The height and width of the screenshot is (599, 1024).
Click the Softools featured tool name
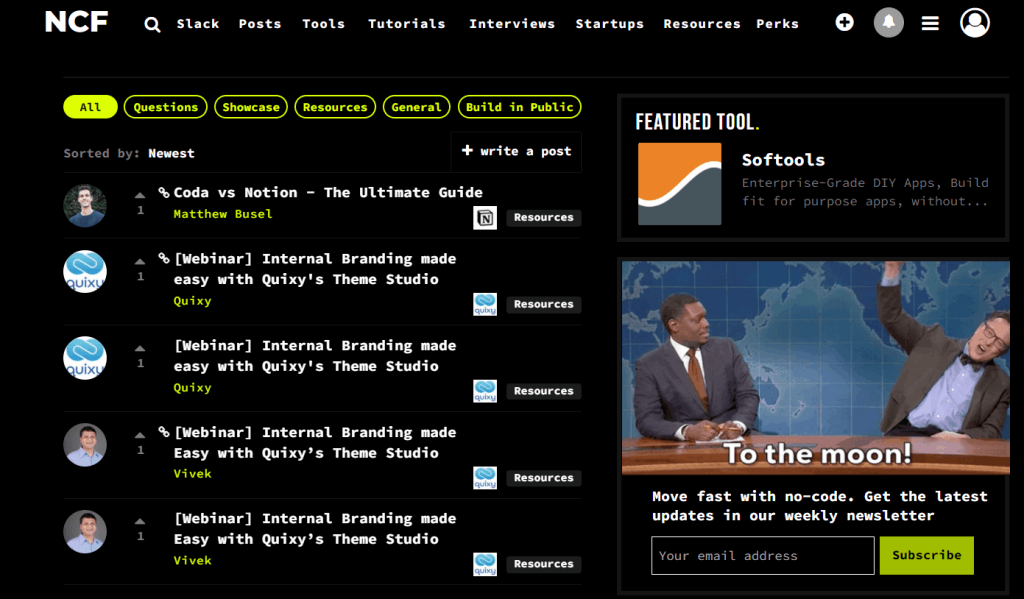point(783,160)
